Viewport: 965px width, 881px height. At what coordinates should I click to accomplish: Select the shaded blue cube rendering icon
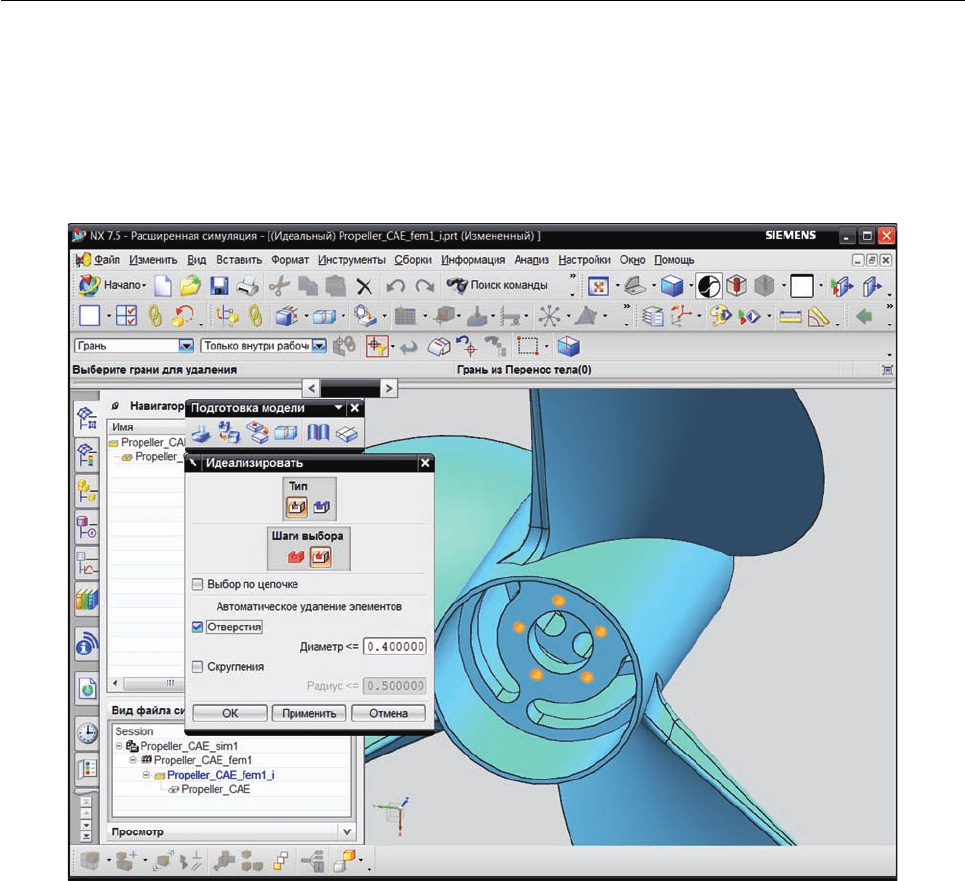(671, 286)
